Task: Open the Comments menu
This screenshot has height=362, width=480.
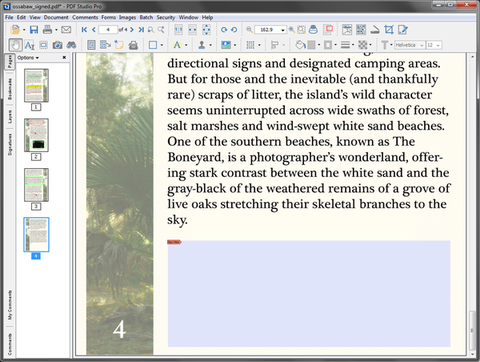Action: (85, 17)
